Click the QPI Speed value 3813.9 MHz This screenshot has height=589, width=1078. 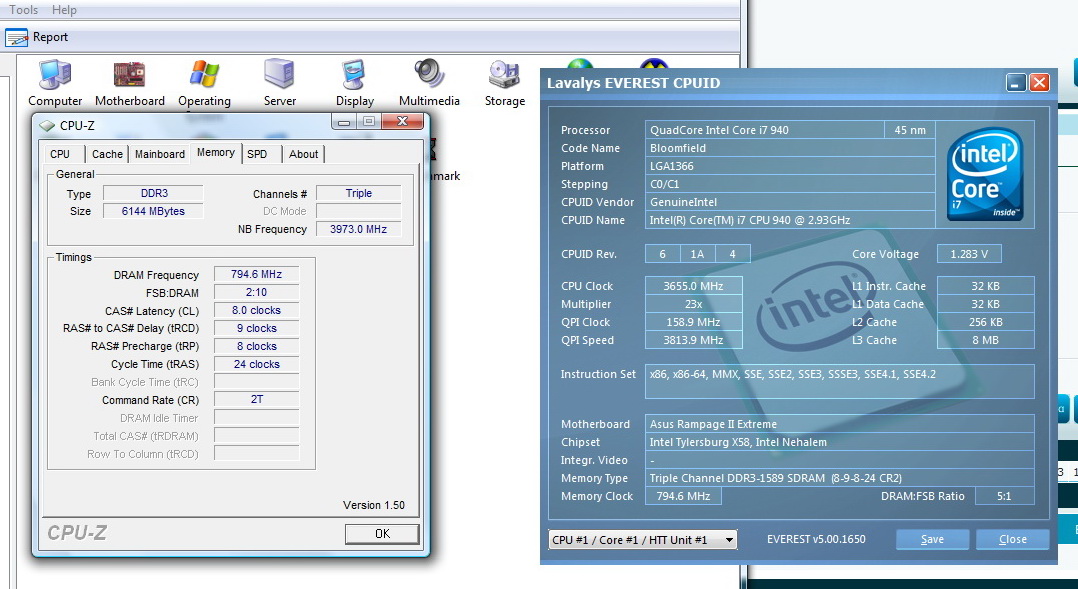(693, 340)
